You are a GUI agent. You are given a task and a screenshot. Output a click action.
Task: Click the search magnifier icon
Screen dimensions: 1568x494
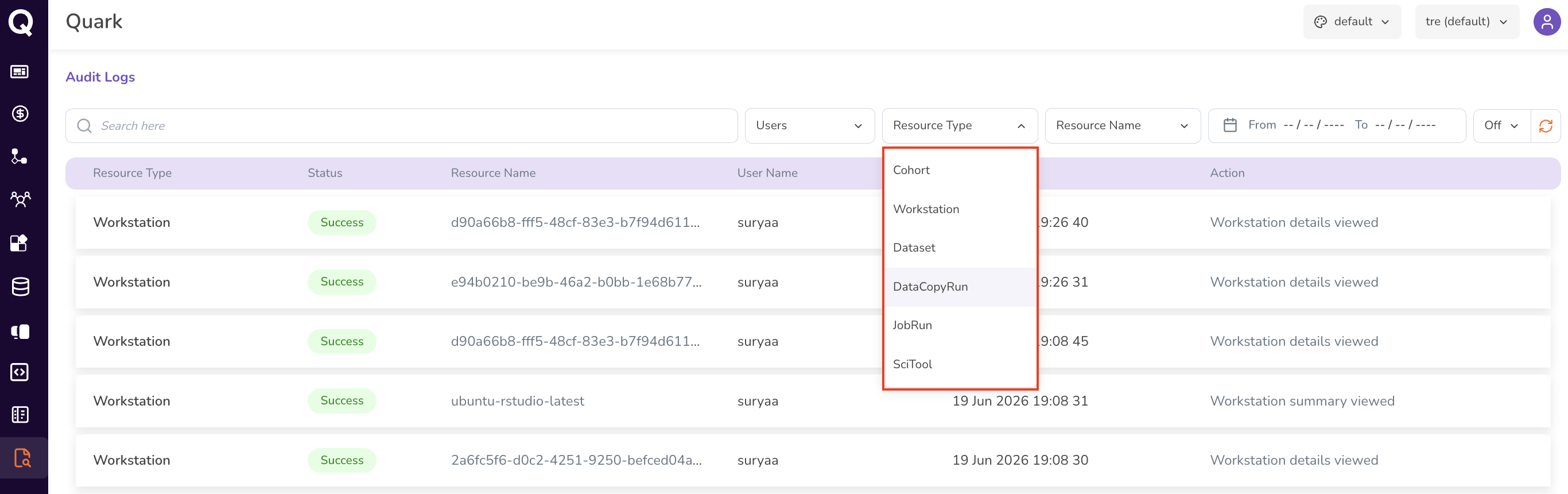point(84,125)
